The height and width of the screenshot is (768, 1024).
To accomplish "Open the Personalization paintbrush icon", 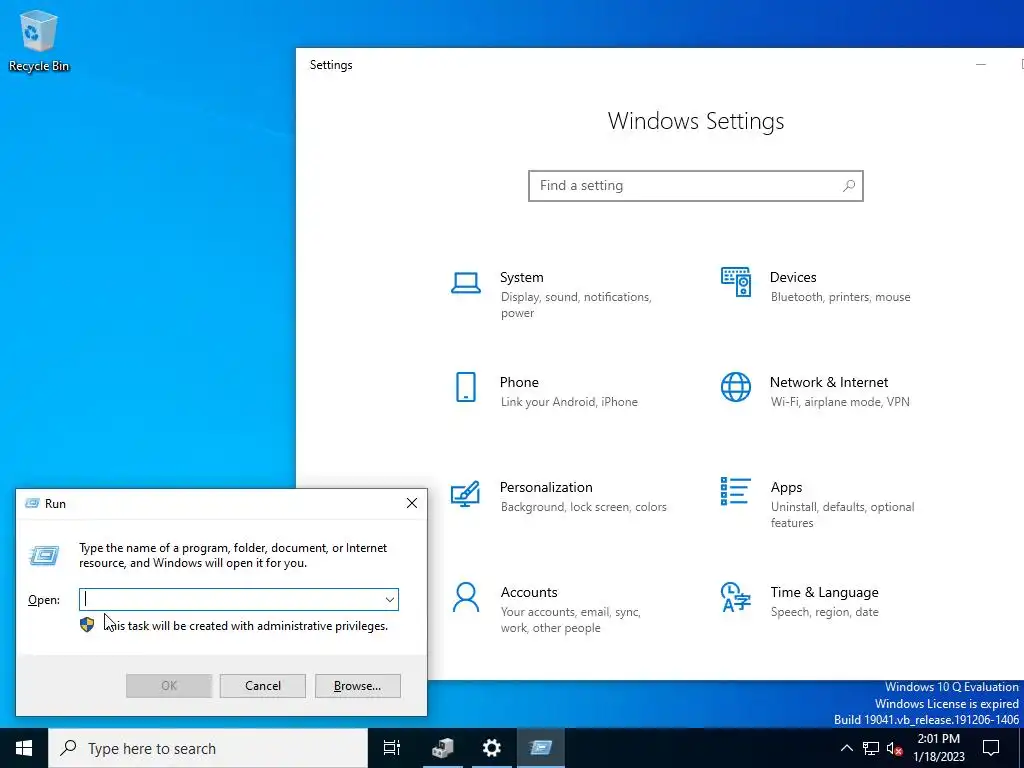I will click(x=466, y=494).
